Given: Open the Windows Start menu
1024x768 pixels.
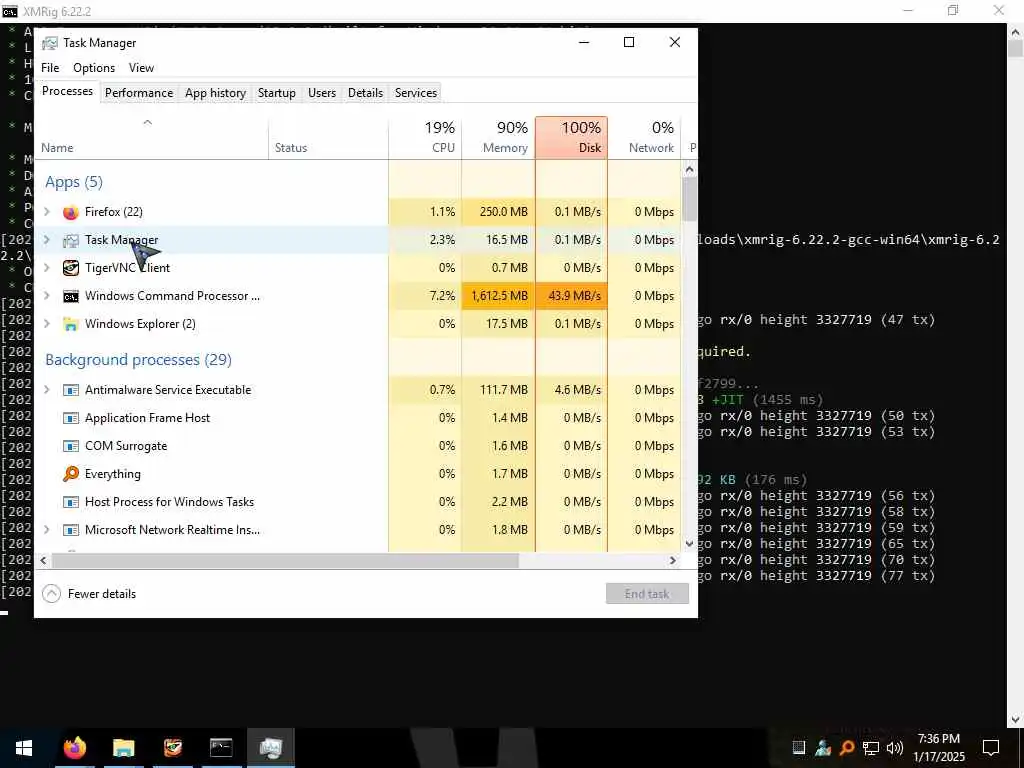Looking at the screenshot, I should click(x=24, y=748).
